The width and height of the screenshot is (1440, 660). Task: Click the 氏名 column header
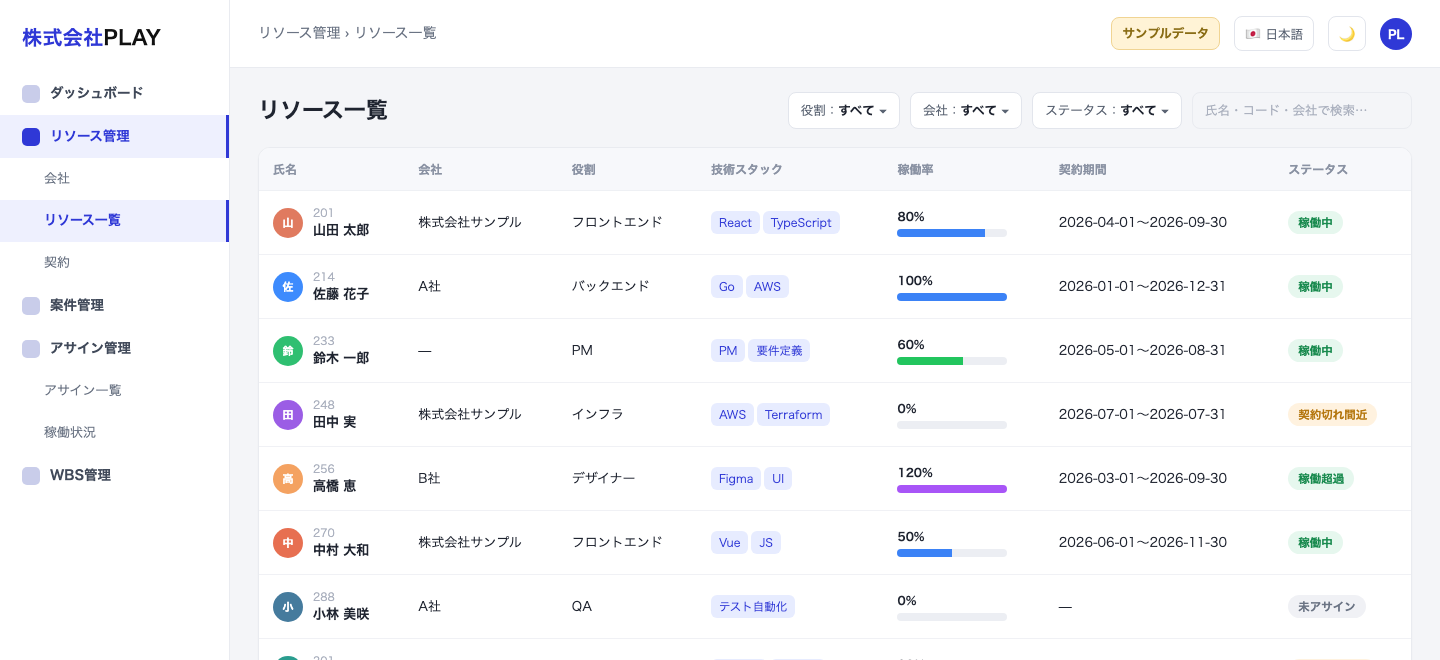(x=285, y=170)
